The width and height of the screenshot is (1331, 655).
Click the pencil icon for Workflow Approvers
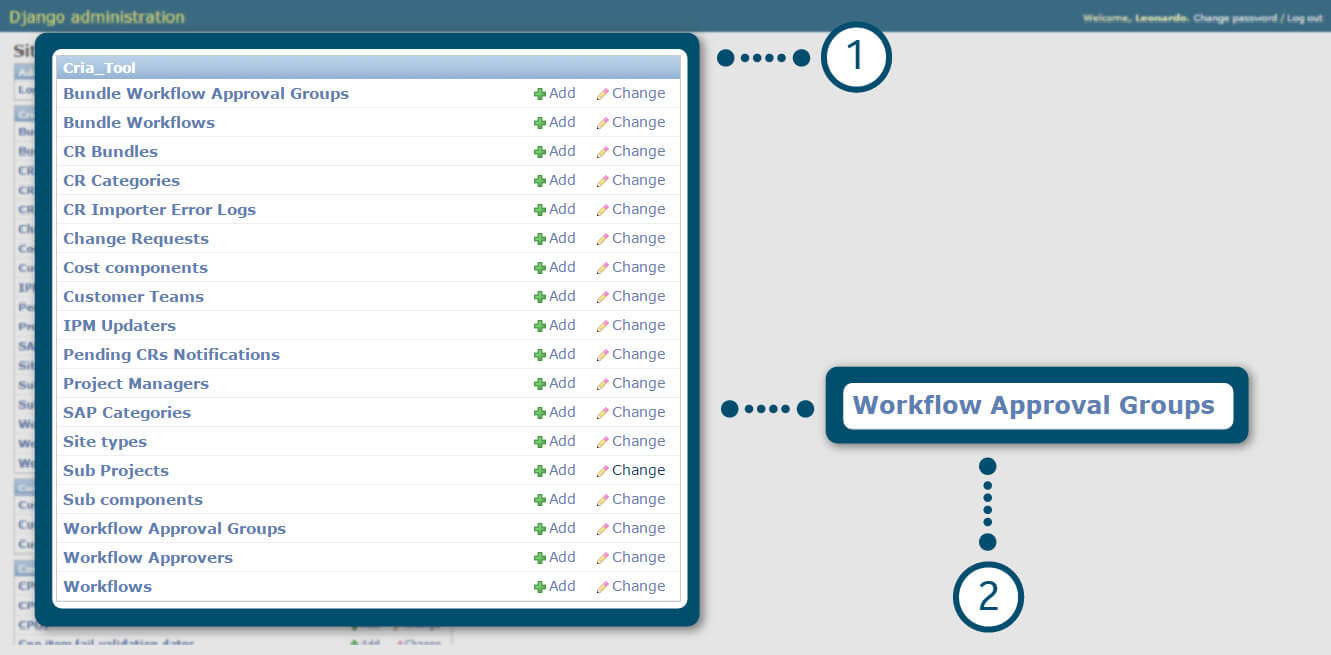pyautogui.click(x=602, y=558)
